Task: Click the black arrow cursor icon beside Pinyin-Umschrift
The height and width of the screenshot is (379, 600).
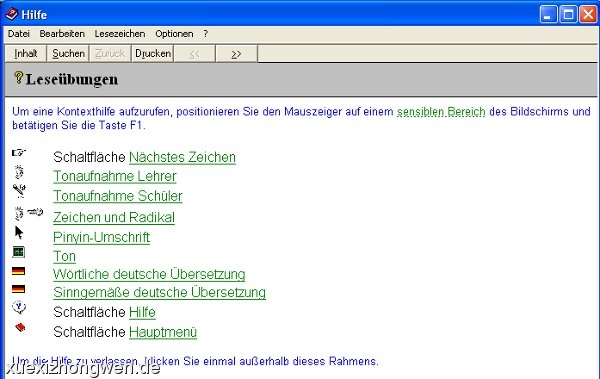Action: click(19, 232)
